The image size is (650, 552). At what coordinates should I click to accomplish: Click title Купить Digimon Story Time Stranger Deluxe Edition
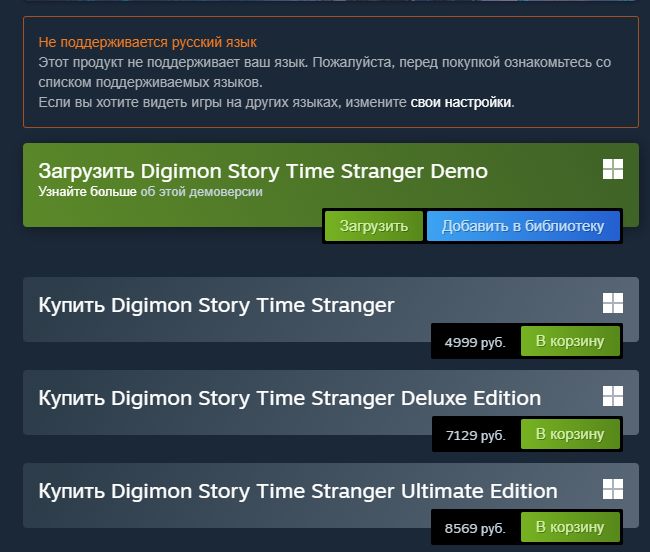[x=289, y=398]
